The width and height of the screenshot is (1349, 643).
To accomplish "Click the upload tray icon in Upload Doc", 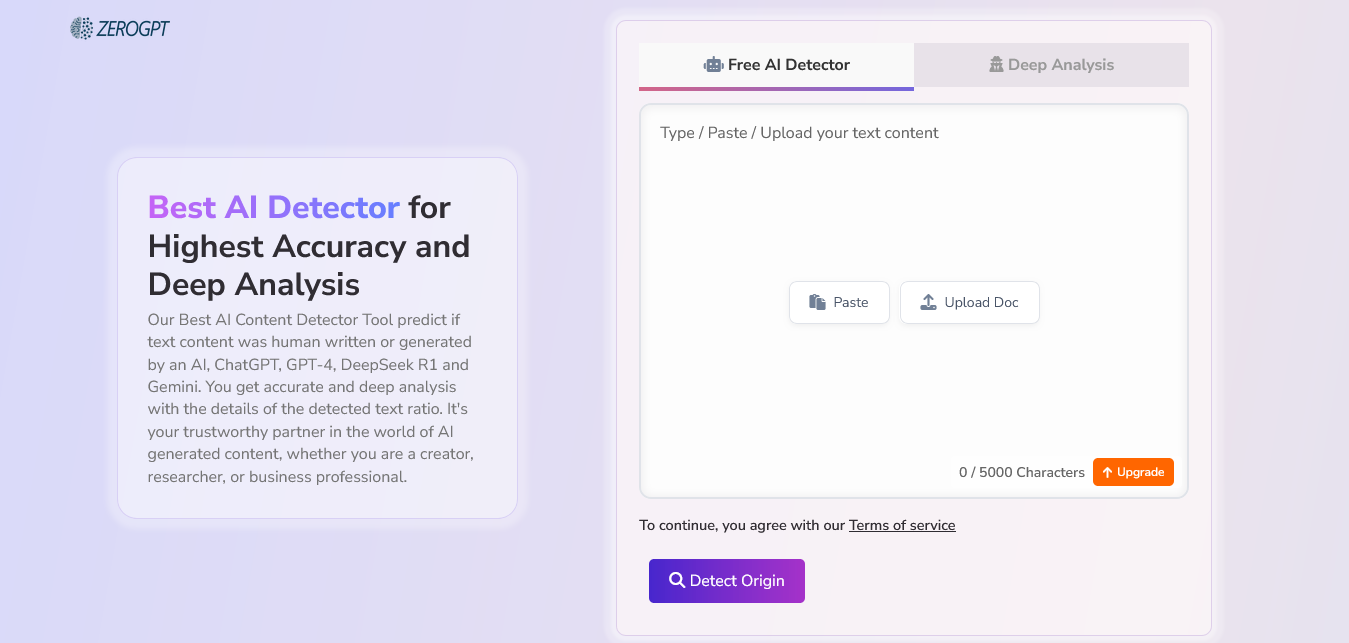I will tap(928, 302).
